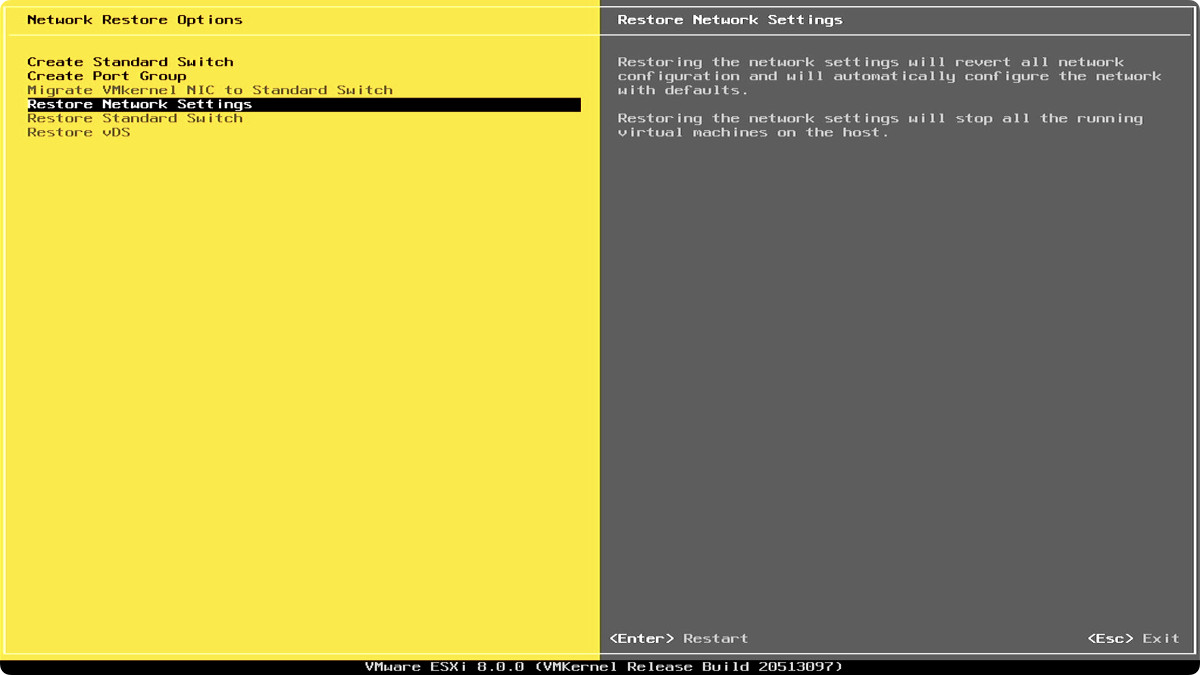The image size is (1200, 675).
Task: Click the 'revert all network' description line
Action: click(x=870, y=62)
